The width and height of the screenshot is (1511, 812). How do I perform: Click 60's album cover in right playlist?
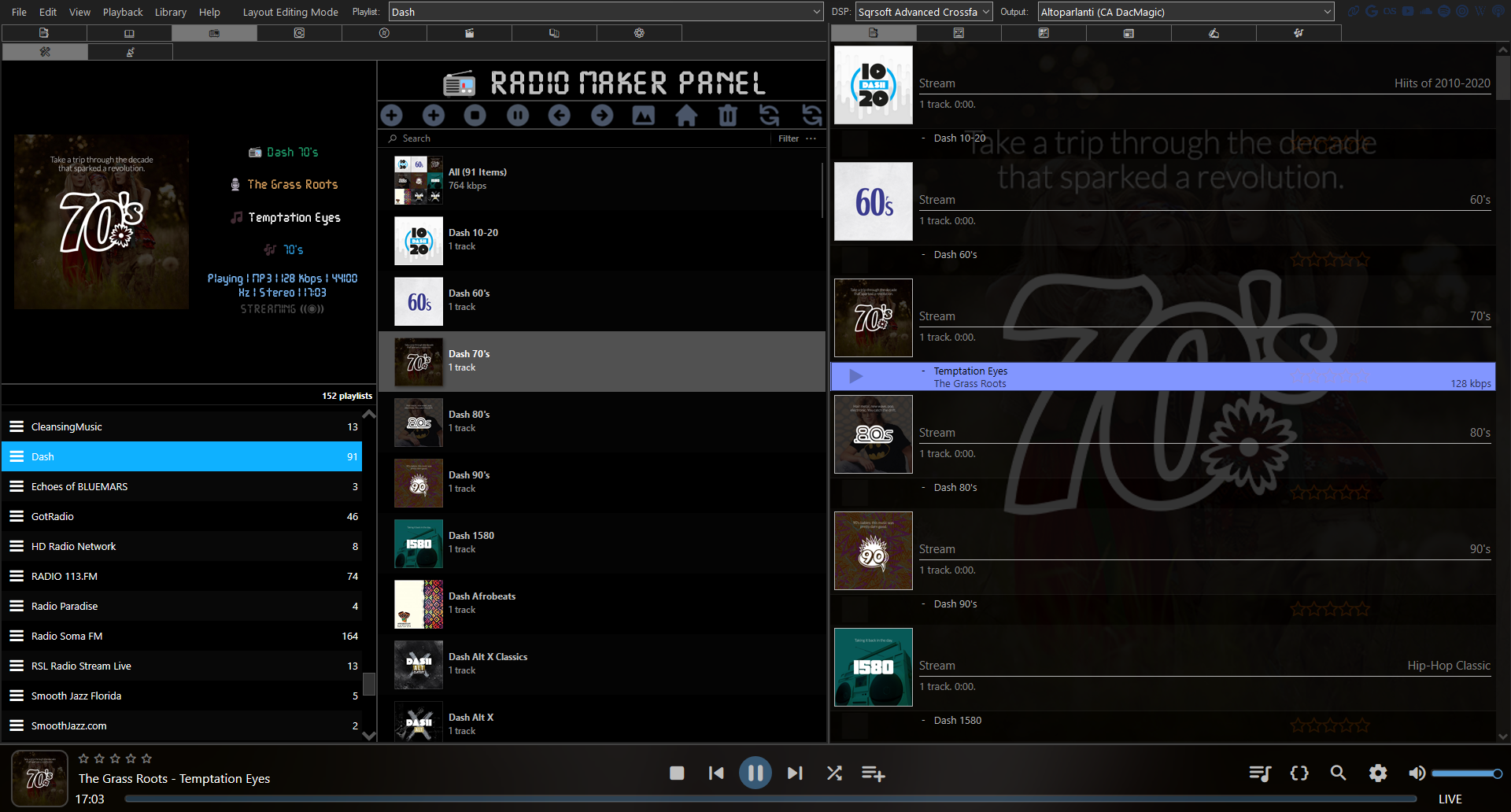coord(874,201)
